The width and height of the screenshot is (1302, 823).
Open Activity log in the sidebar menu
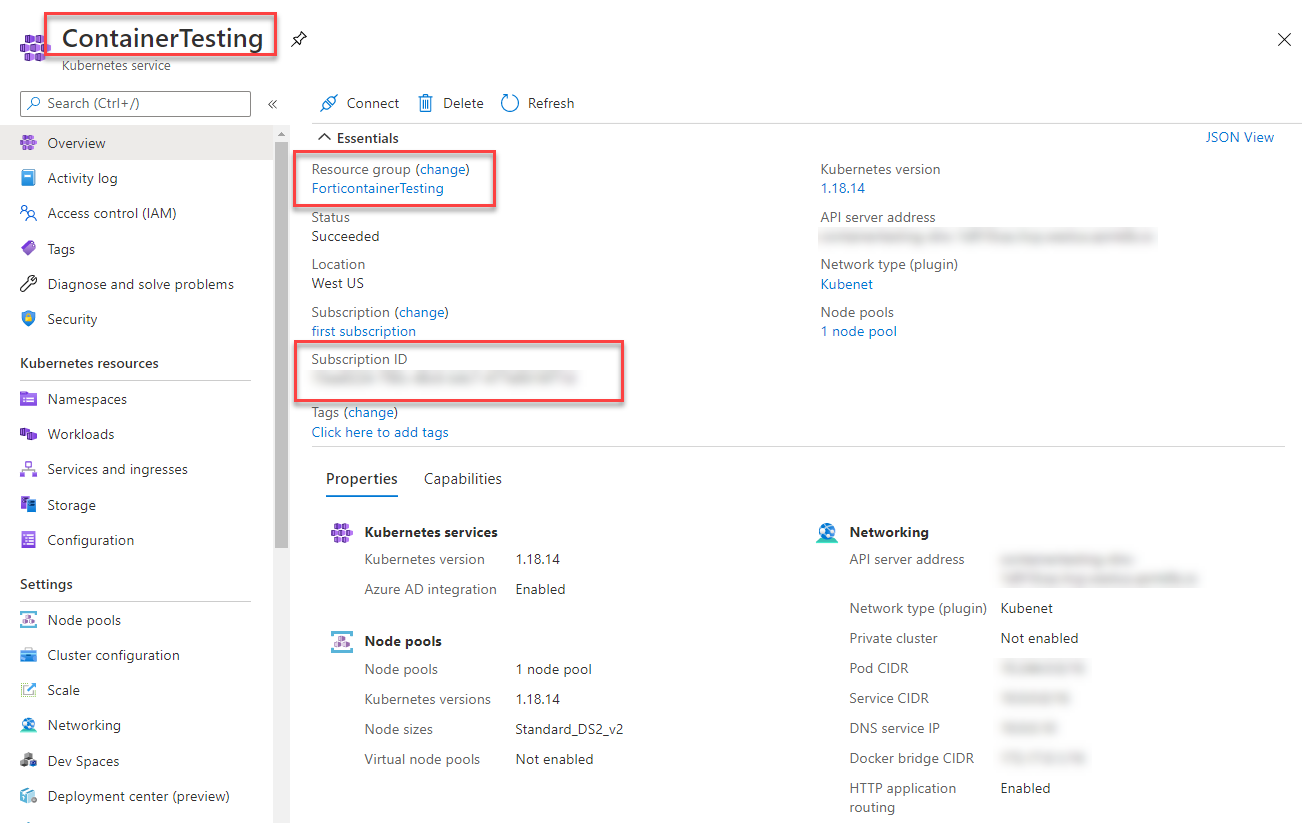(82, 178)
